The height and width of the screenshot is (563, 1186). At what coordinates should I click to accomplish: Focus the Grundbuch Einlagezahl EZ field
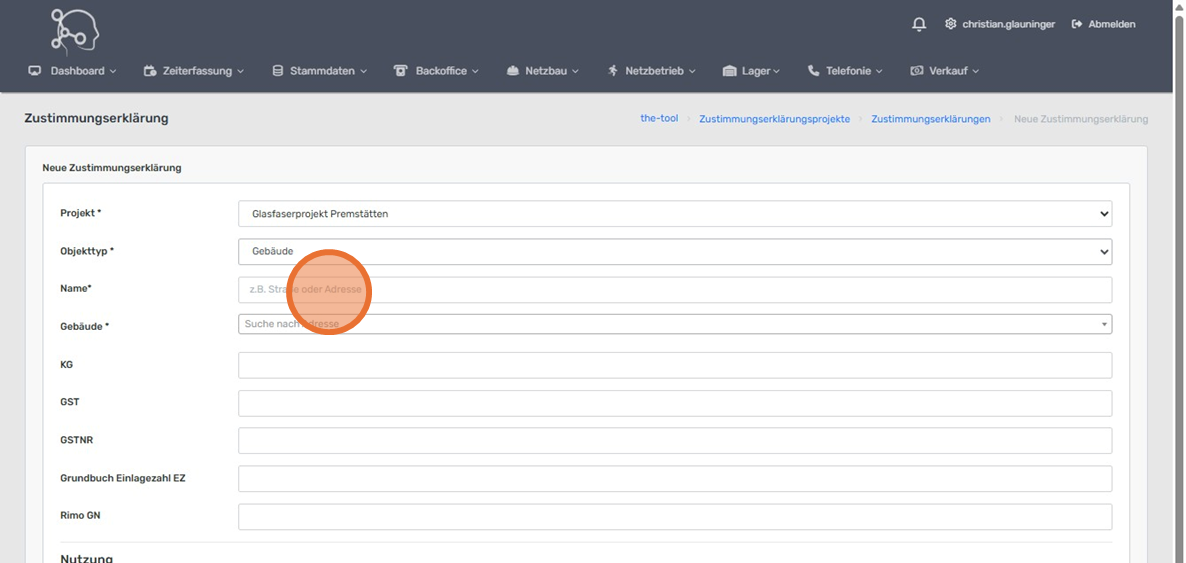pos(674,479)
